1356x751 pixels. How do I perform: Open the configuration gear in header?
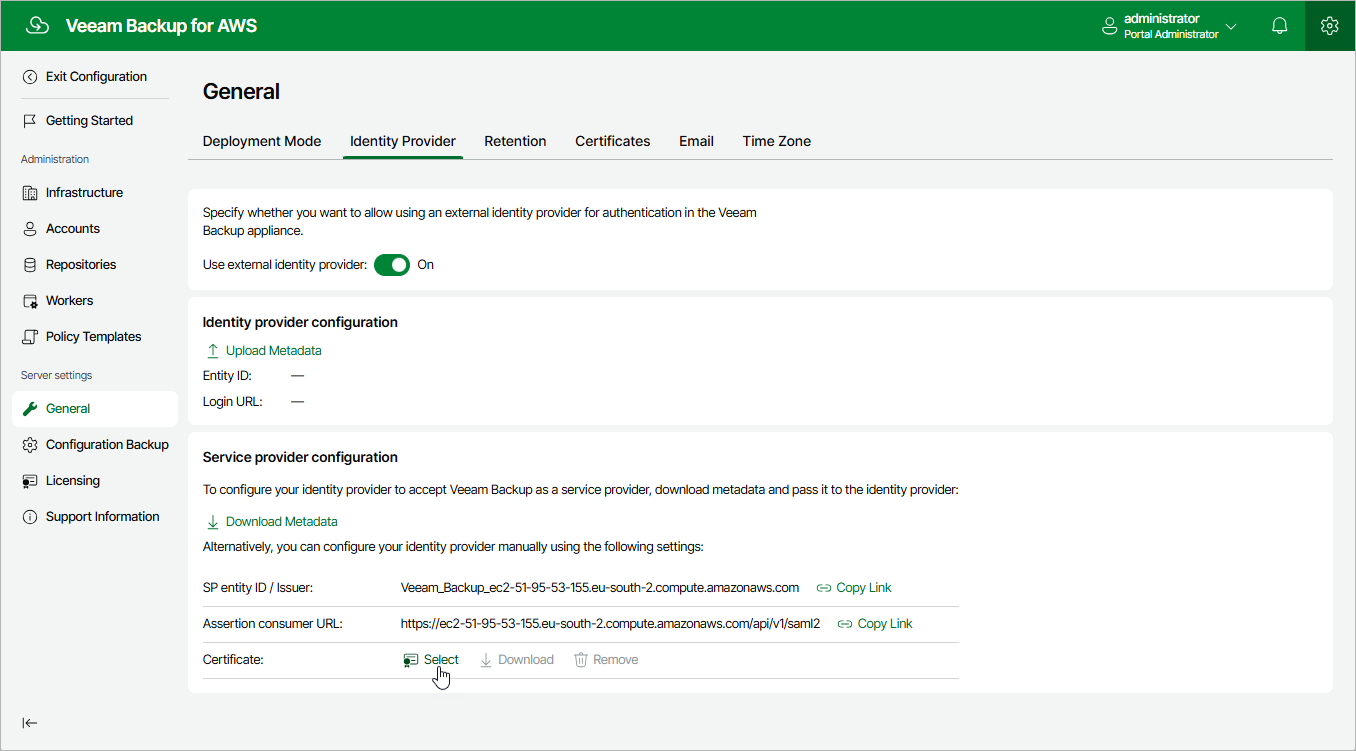pos(1329,26)
